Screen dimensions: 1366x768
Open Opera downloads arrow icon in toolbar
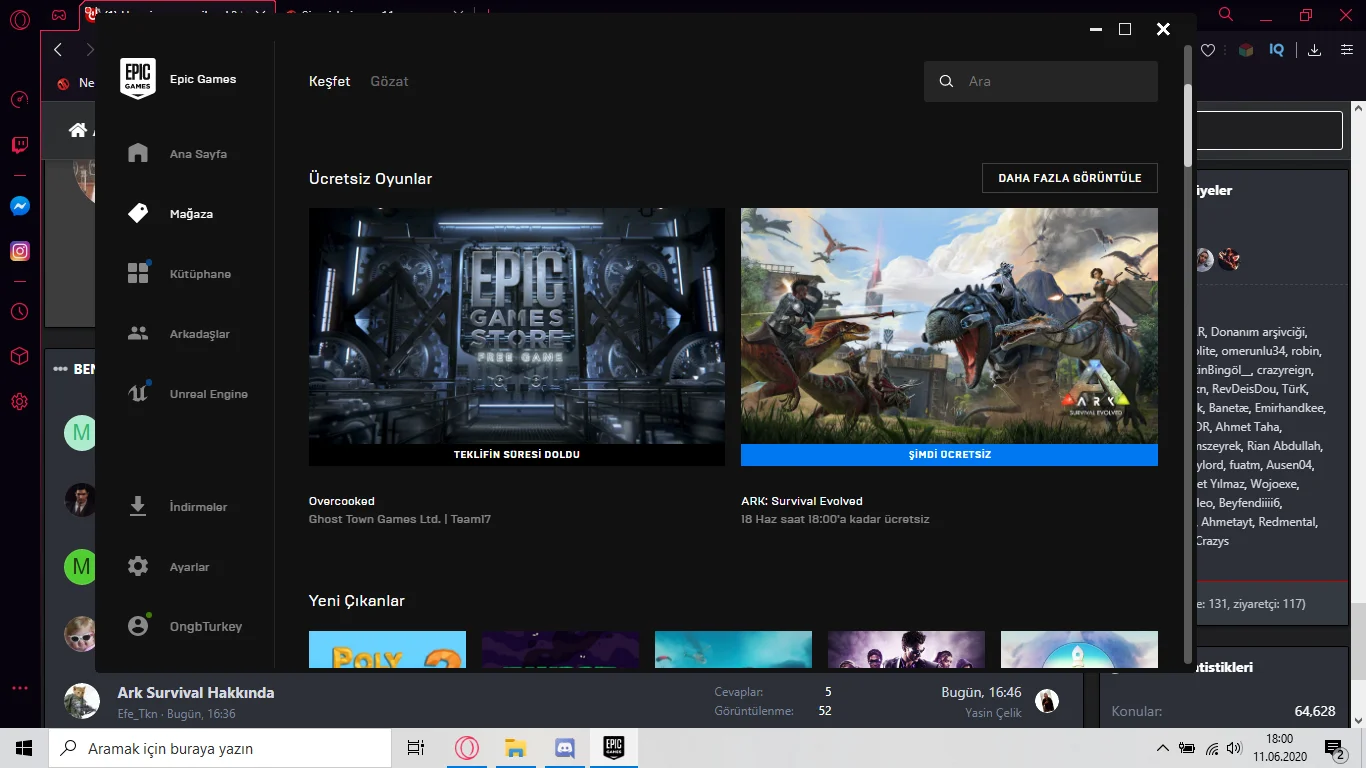tap(1315, 50)
